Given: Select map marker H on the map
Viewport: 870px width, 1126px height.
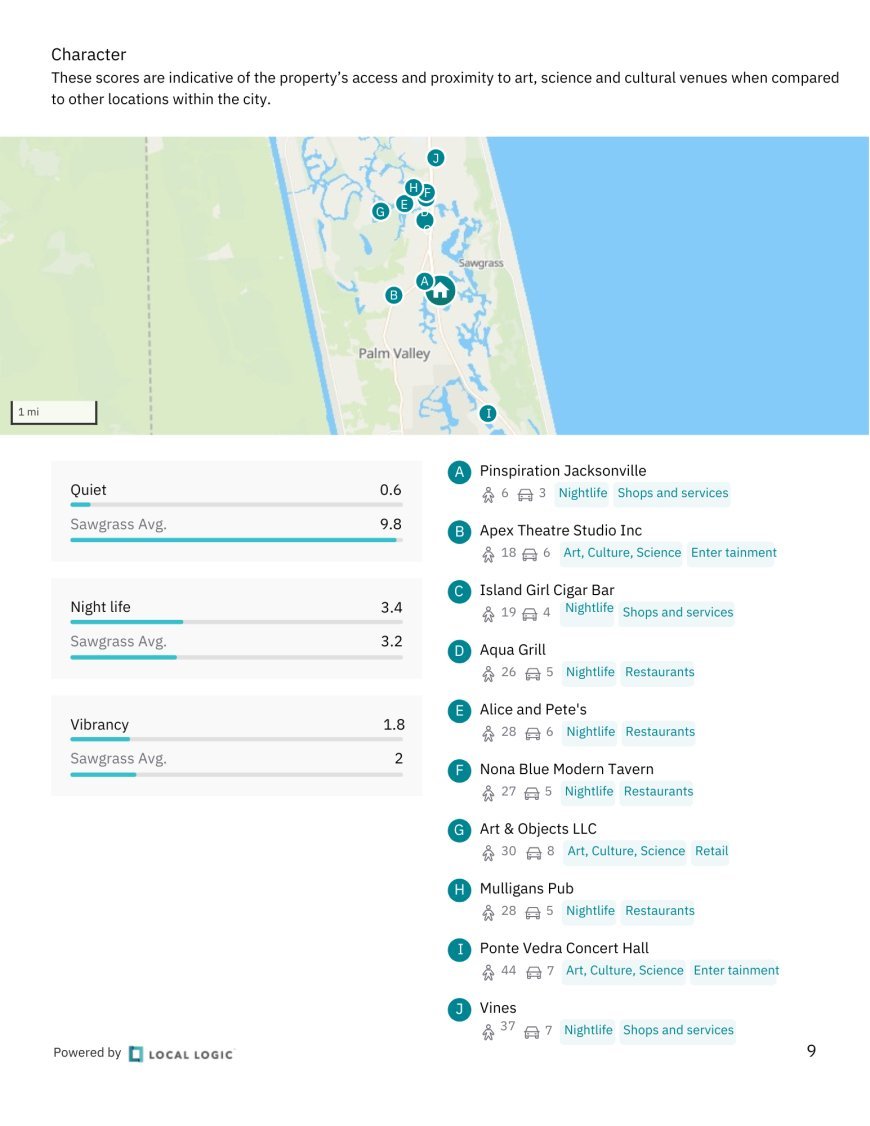Looking at the screenshot, I should tap(413, 187).
